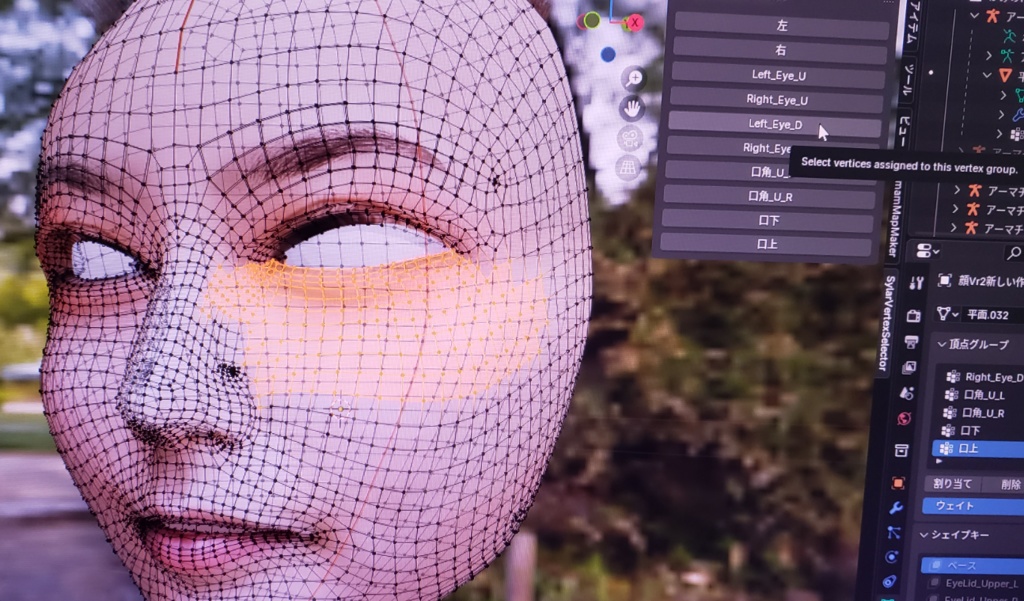
Task: Click the red X axis gizmo ball
Action: click(x=633, y=23)
